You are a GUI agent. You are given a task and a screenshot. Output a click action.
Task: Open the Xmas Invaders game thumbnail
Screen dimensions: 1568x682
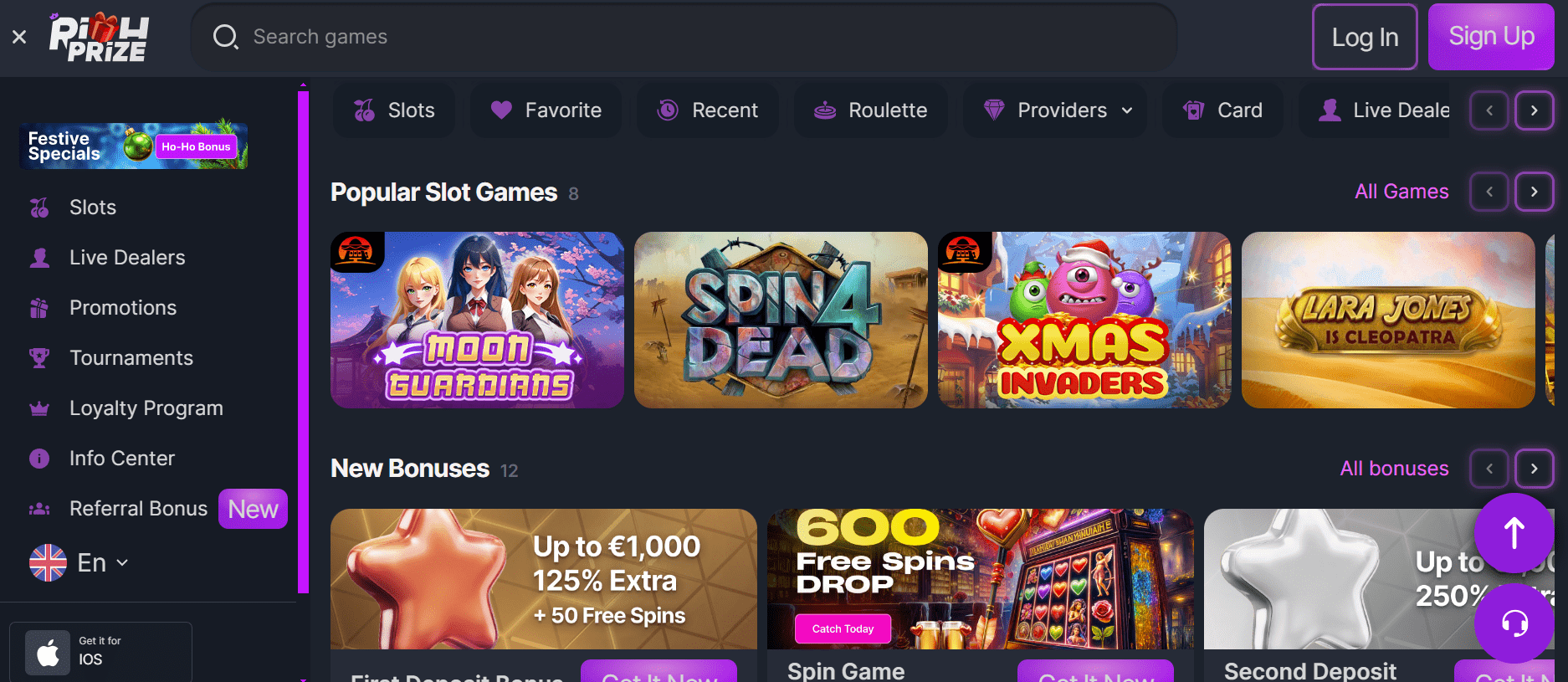tap(1084, 320)
